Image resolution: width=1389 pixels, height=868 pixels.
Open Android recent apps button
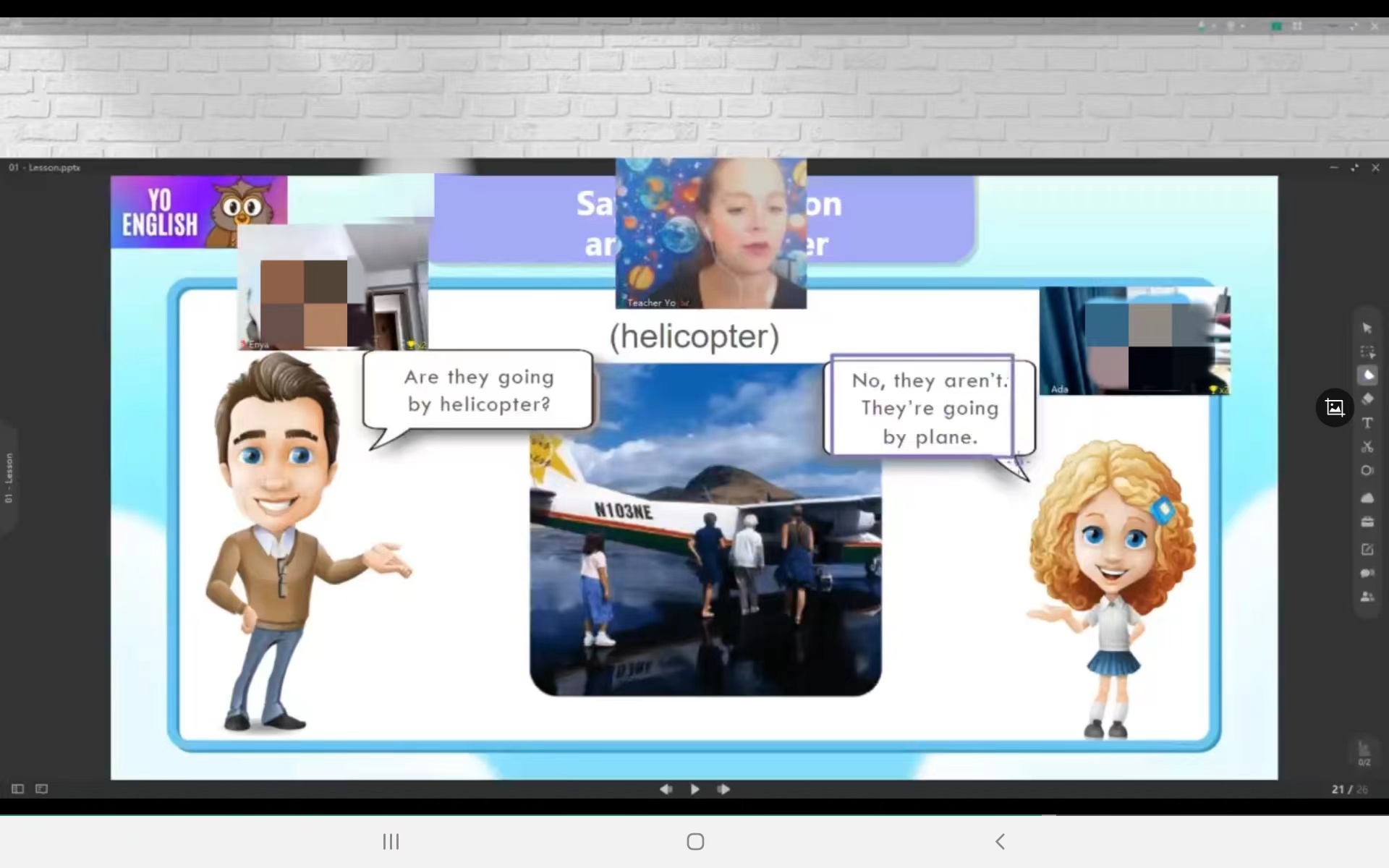tap(391, 841)
